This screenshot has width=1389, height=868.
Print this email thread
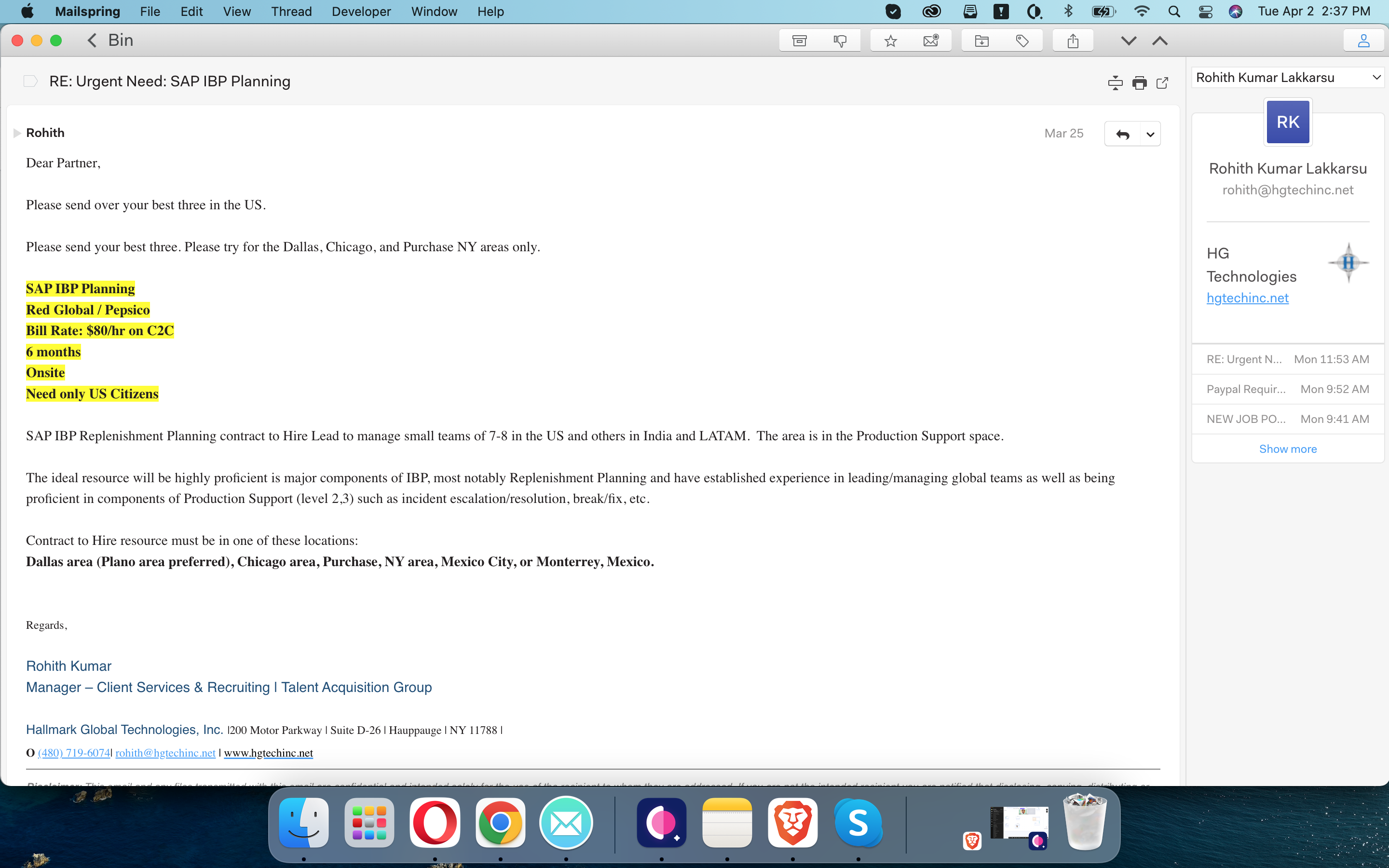[1139, 83]
